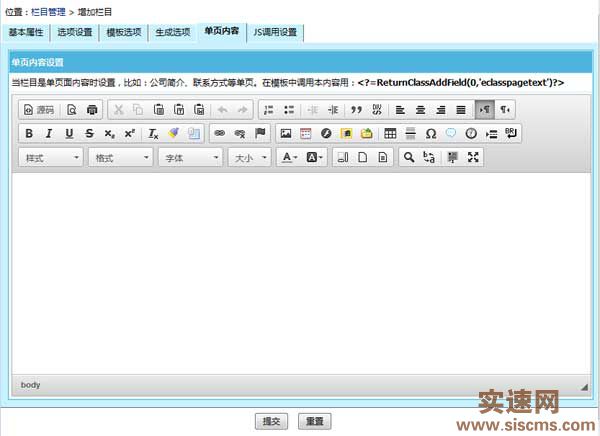Click the page break arrow-lines icon
This screenshot has width=600, height=436.
(x=491, y=133)
